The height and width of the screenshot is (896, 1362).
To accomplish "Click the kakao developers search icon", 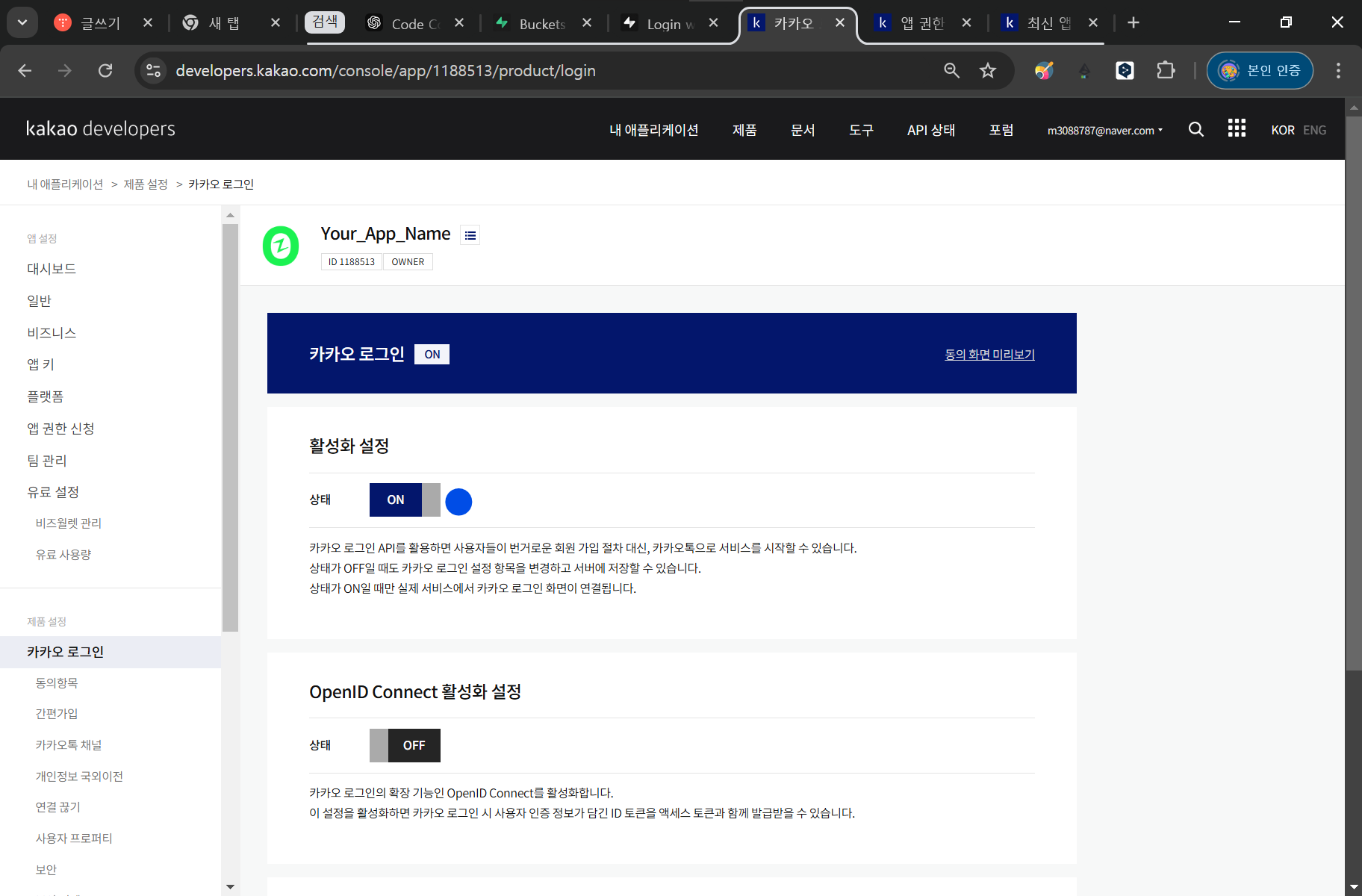I will pos(1195,129).
